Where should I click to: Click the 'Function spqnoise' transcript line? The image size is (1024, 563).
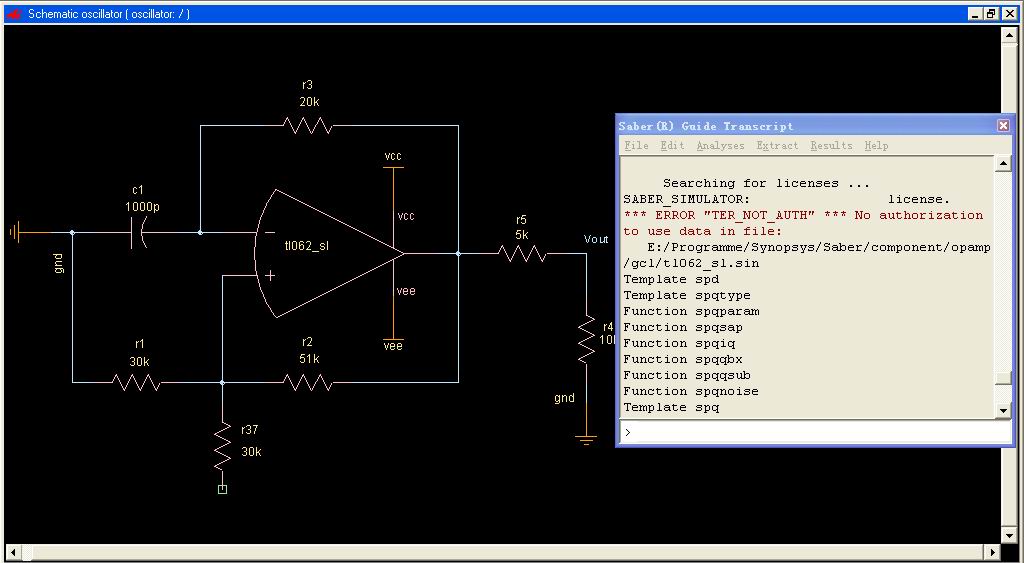coord(691,391)
